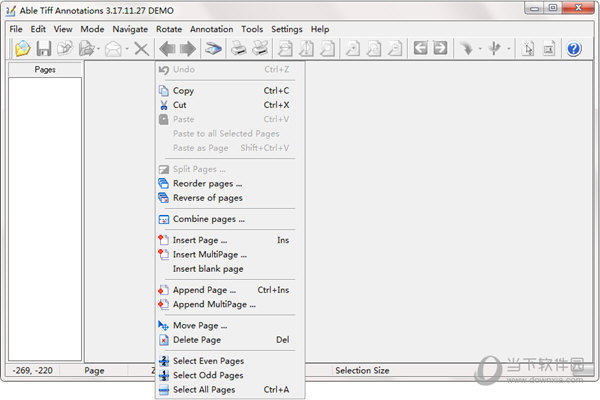Choose Insert Page from the menu

[230, 240]
